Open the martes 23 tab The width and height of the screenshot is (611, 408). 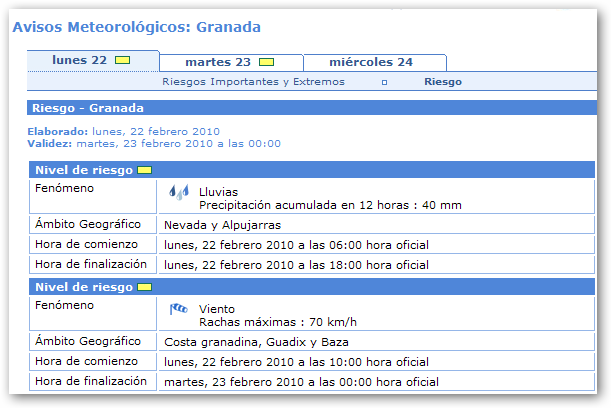(218, 63)
